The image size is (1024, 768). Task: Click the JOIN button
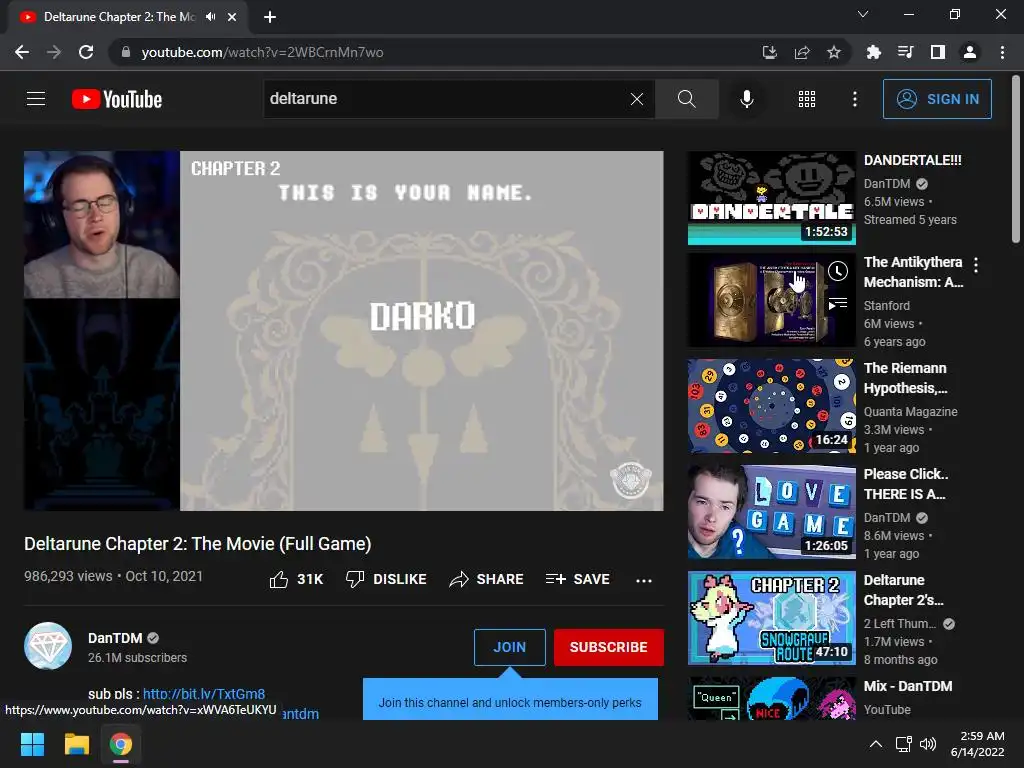pyautogui.click(x=509, y=647)
